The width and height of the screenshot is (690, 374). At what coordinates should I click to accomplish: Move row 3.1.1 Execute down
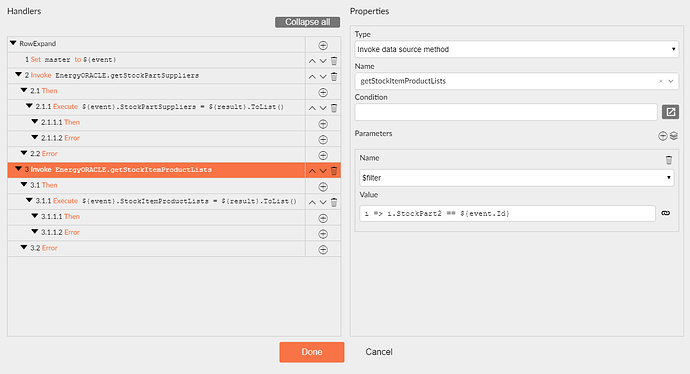click(323, 202)
